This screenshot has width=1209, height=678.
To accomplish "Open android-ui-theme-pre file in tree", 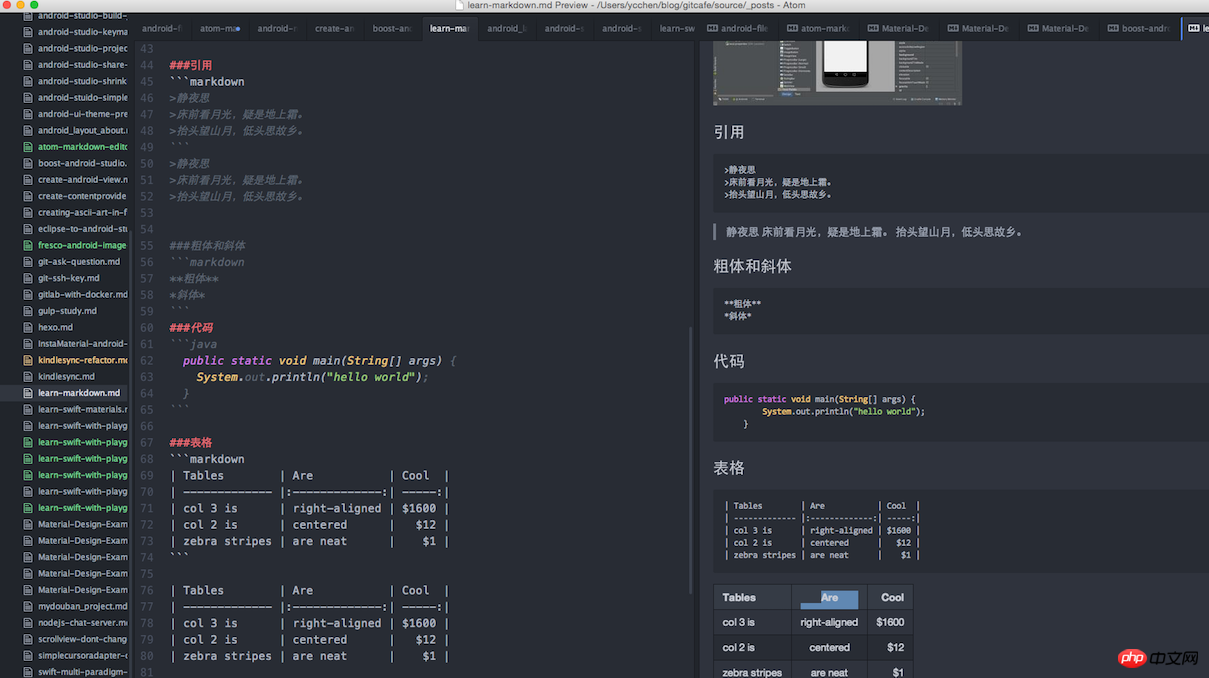I will tap(83, 114).
